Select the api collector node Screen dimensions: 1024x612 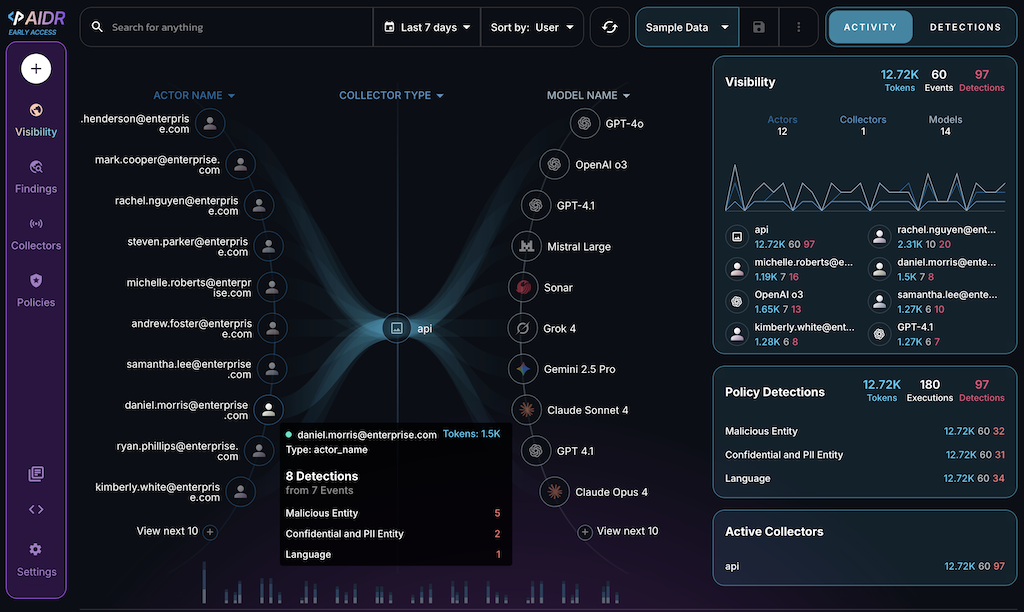[397, 327]
